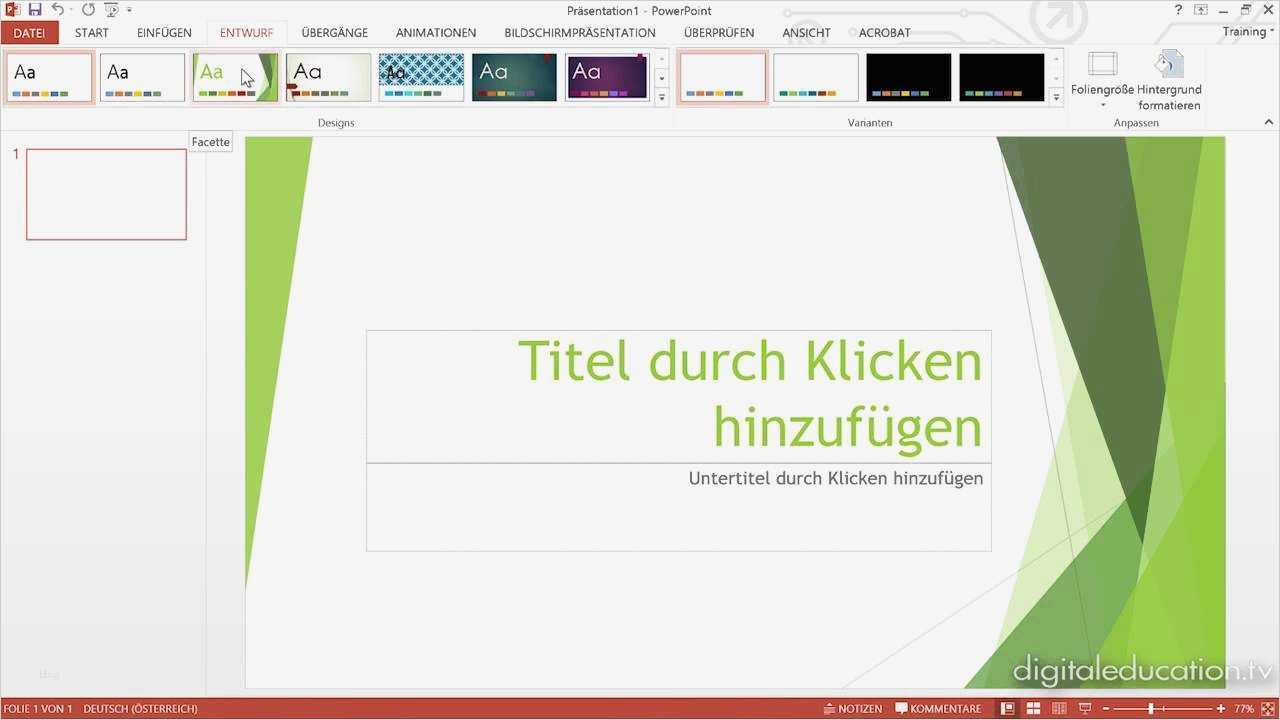Screen dimensions: 1280x720
Task: Click the DEUTSCH (ÖSTERREICH) language indicator
Action: pos(140,709)
